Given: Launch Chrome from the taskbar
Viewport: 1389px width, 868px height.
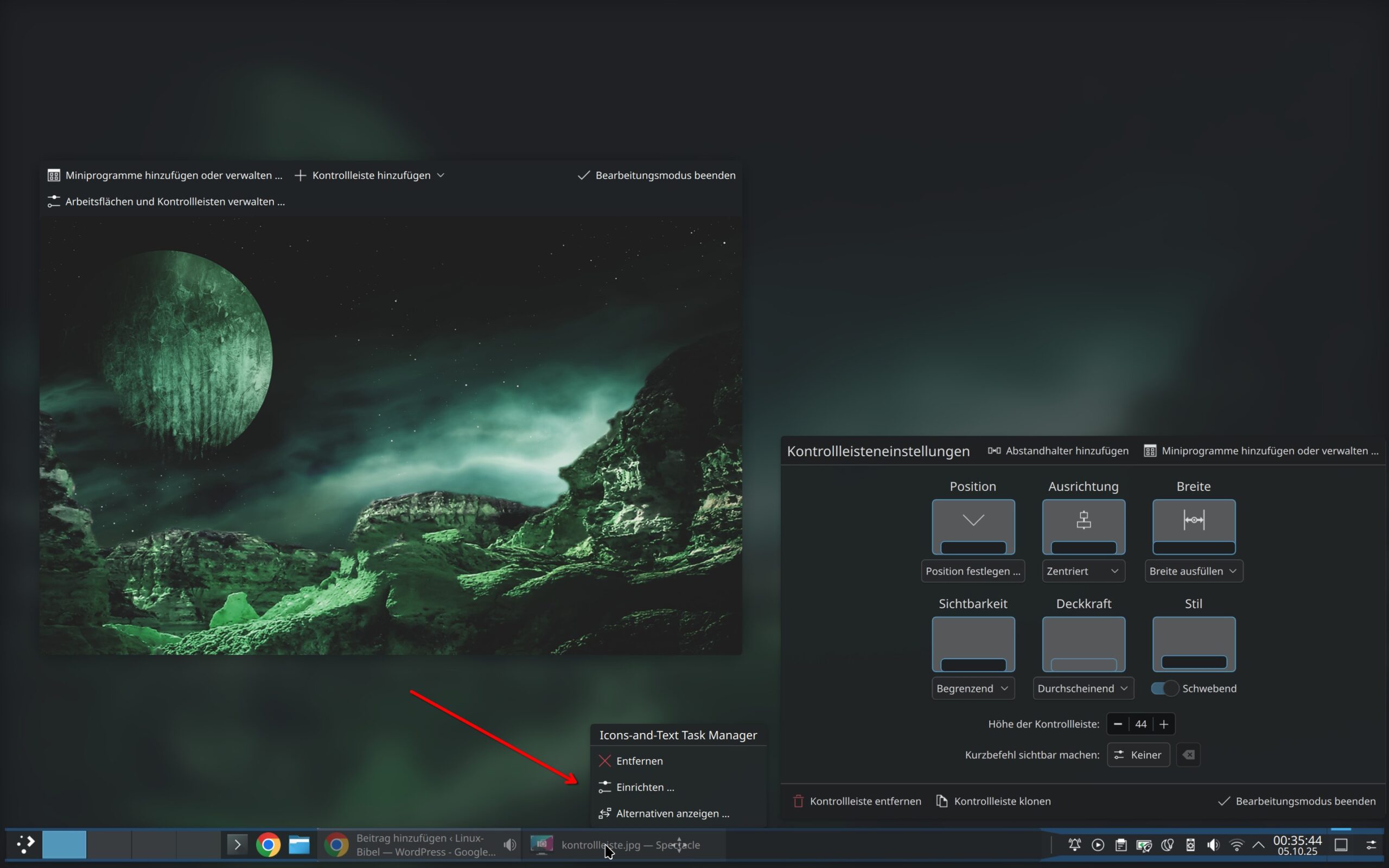Looking at the screenshot, I should pyautogui.click(x=268, y=845).
